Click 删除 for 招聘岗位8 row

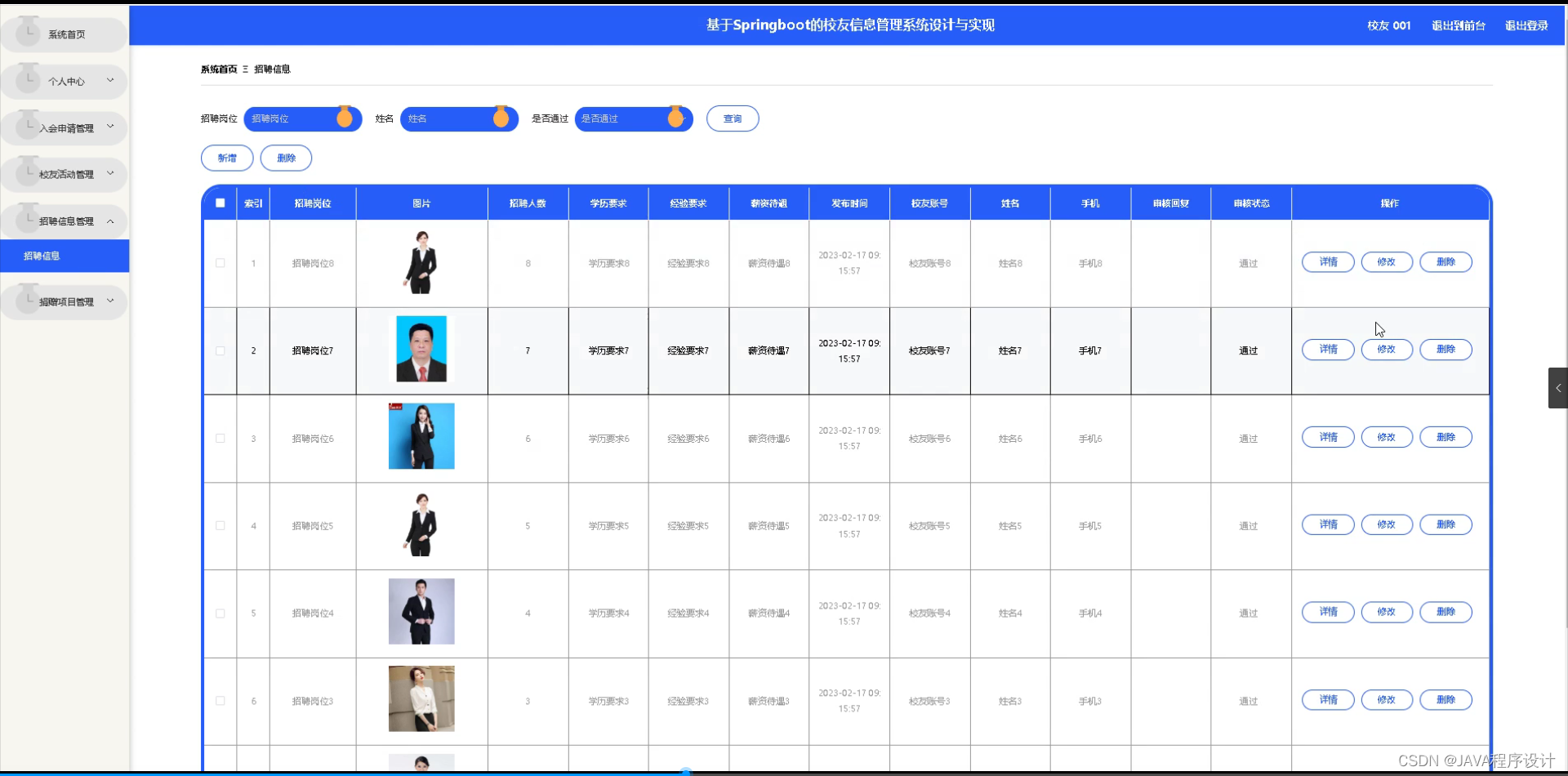(1445, 262)
